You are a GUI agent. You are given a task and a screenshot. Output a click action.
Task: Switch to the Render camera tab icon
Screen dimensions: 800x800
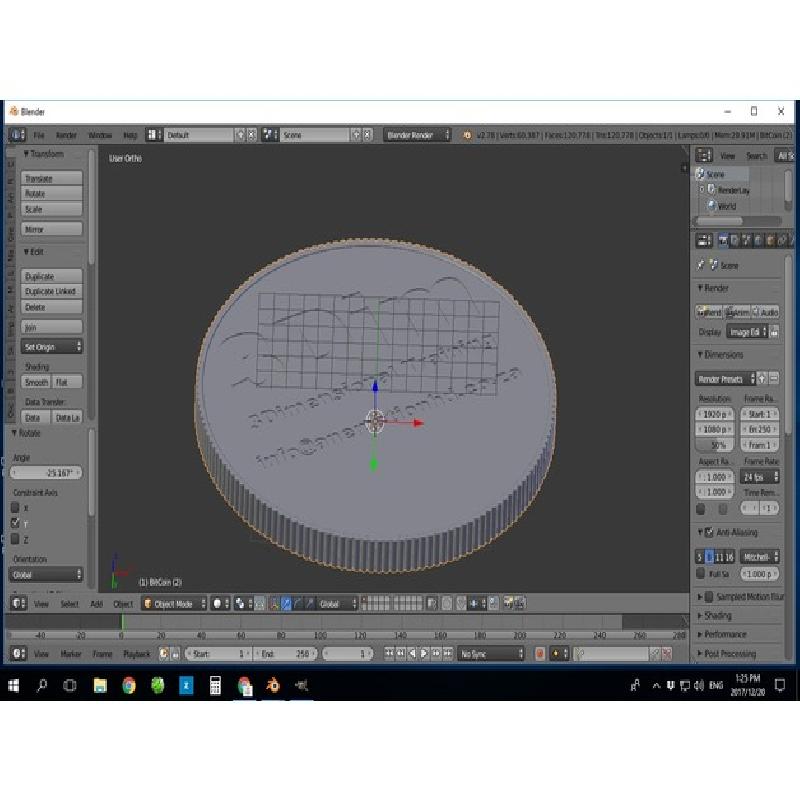click(x=723, y=240)
